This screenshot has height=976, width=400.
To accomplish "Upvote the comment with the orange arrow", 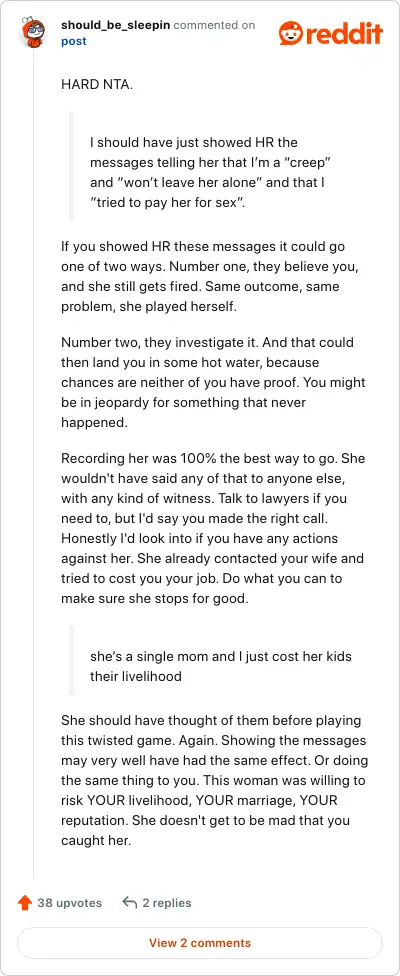I will point(25,903).
